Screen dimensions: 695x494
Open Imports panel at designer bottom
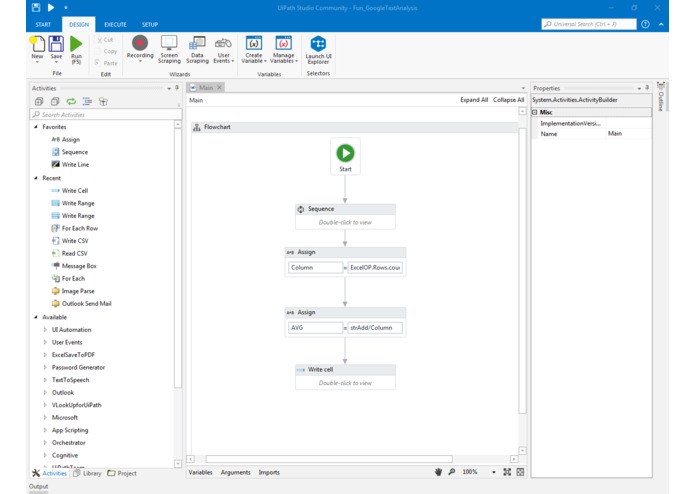click(x=269, y=472)
